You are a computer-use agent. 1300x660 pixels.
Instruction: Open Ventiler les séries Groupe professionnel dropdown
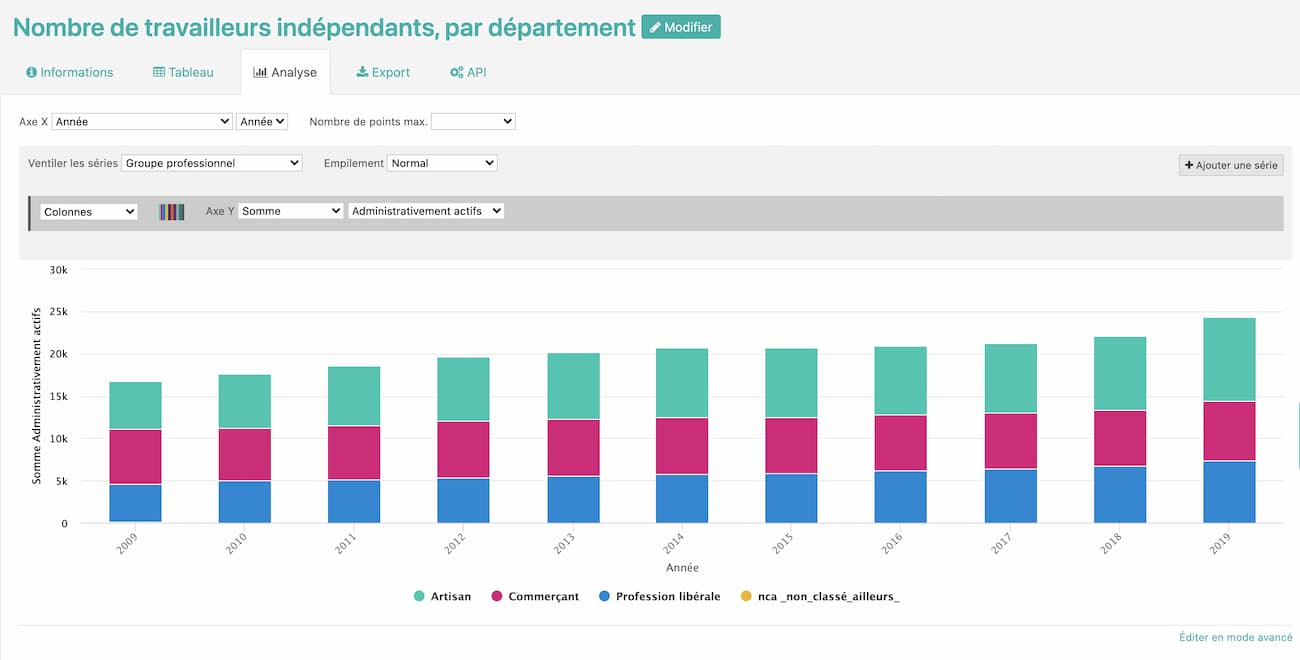tap(211, 163)
